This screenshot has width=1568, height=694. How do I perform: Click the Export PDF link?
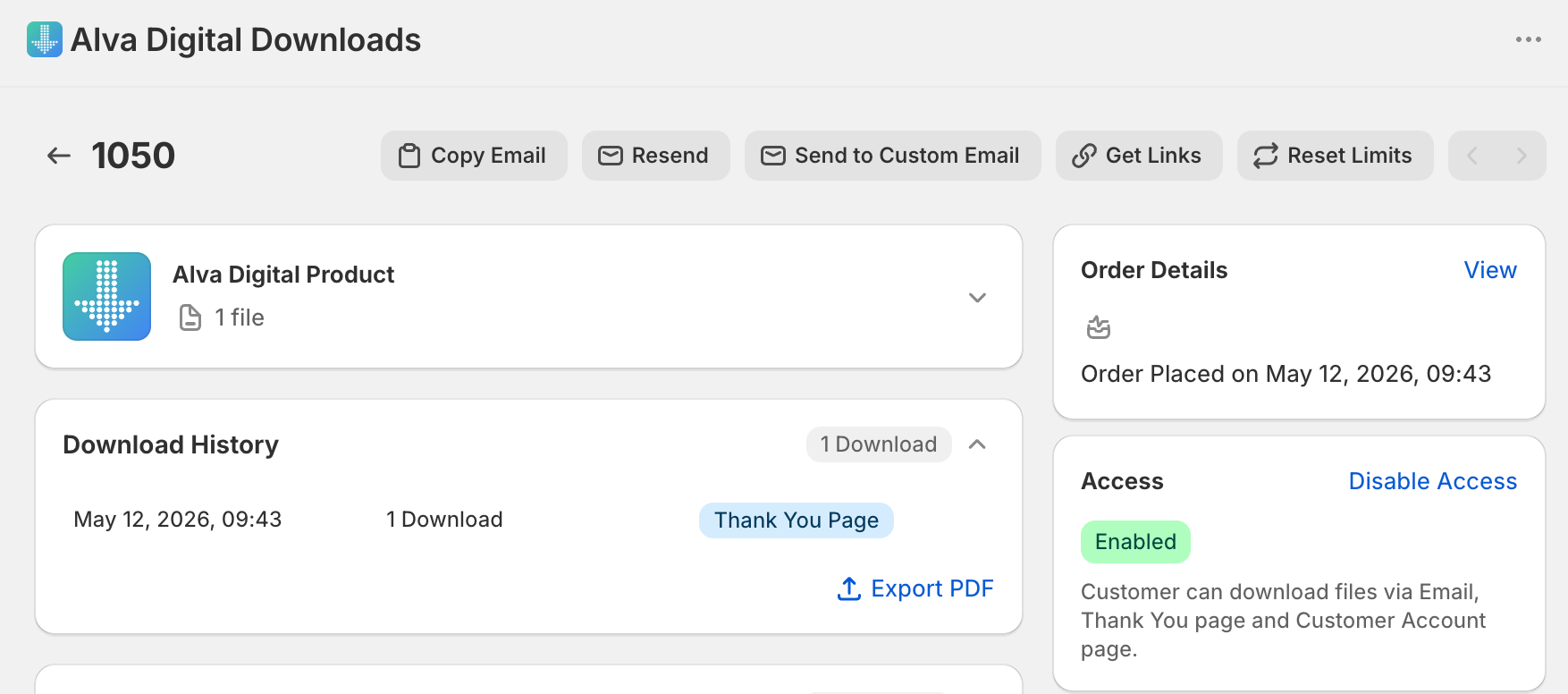tap(915, 588)
